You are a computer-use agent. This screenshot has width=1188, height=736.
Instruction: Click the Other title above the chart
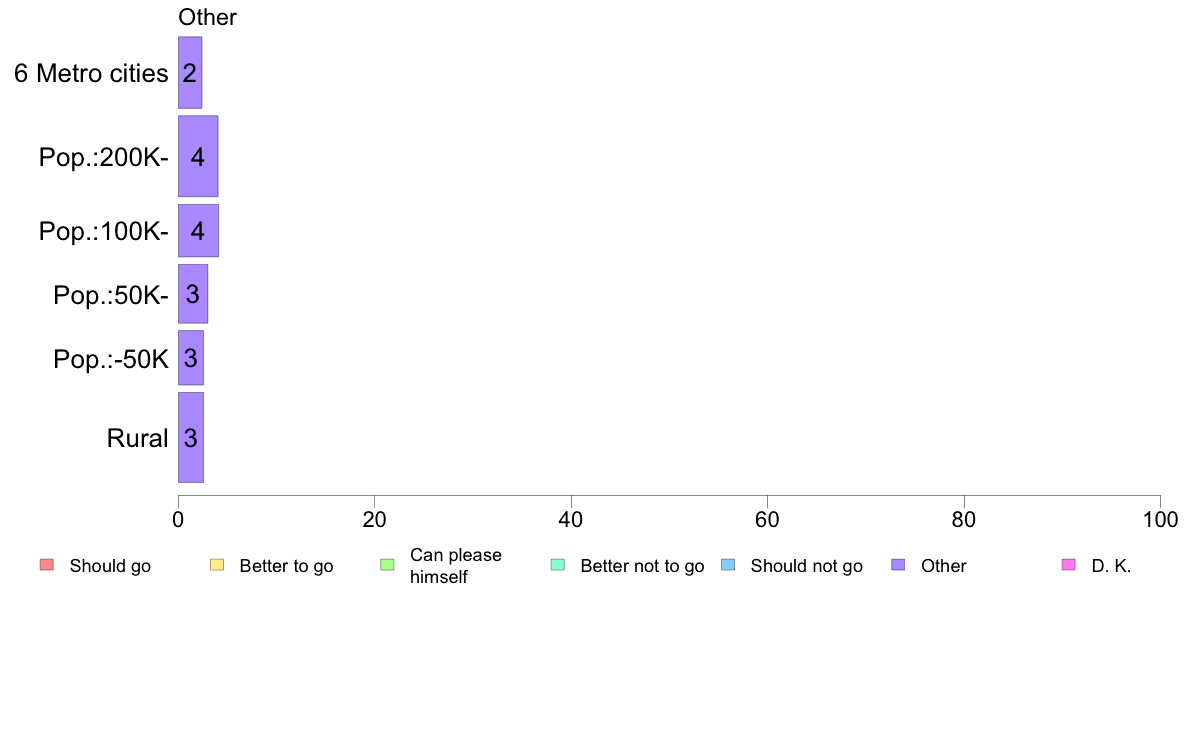pyautogui.click(x=207, y=17)
